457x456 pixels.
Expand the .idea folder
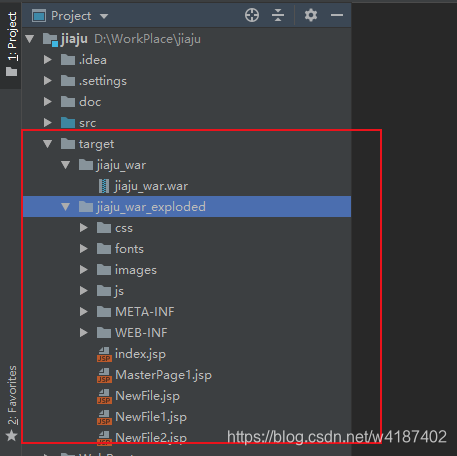48,60
